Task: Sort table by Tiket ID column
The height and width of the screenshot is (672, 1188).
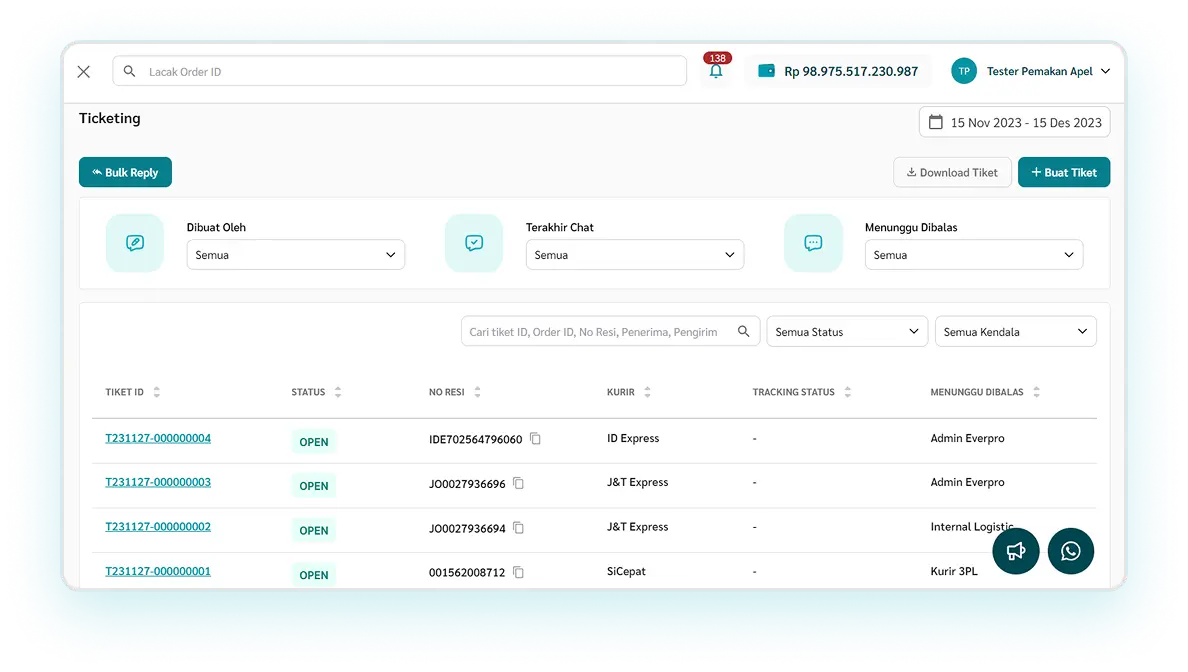Action: pyautogui.click(x=157, y=393)
